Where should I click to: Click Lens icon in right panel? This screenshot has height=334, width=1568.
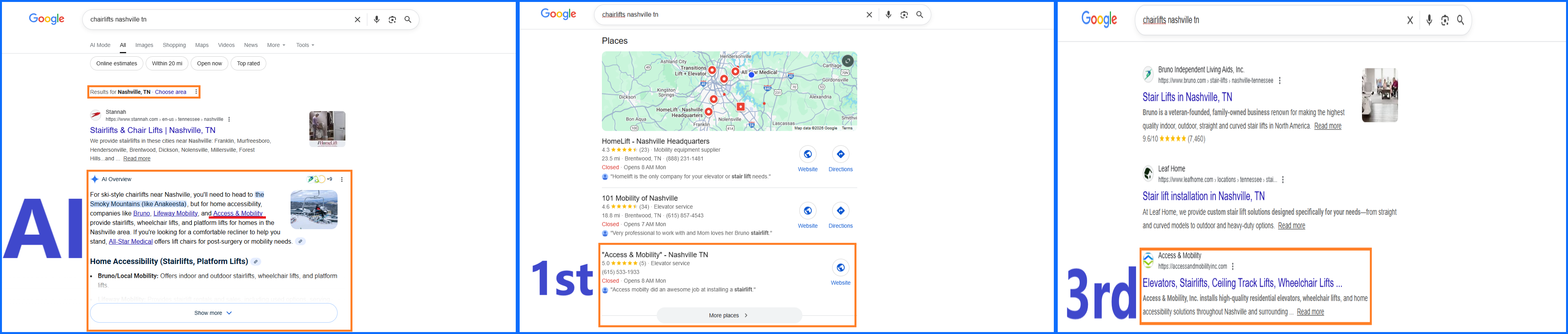[x=1445, y=20]
